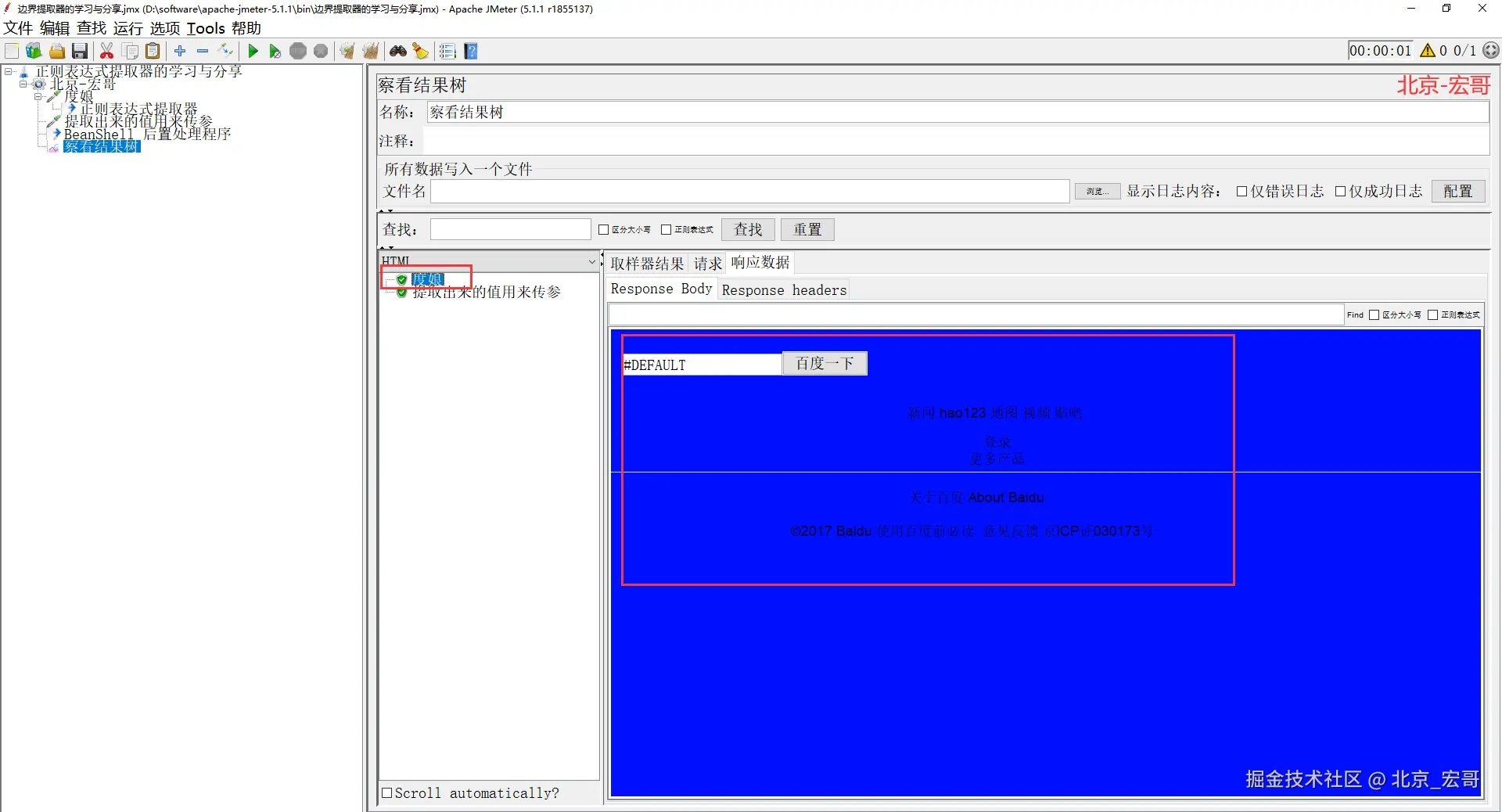Open the 选项 menu

click(165, 28)
